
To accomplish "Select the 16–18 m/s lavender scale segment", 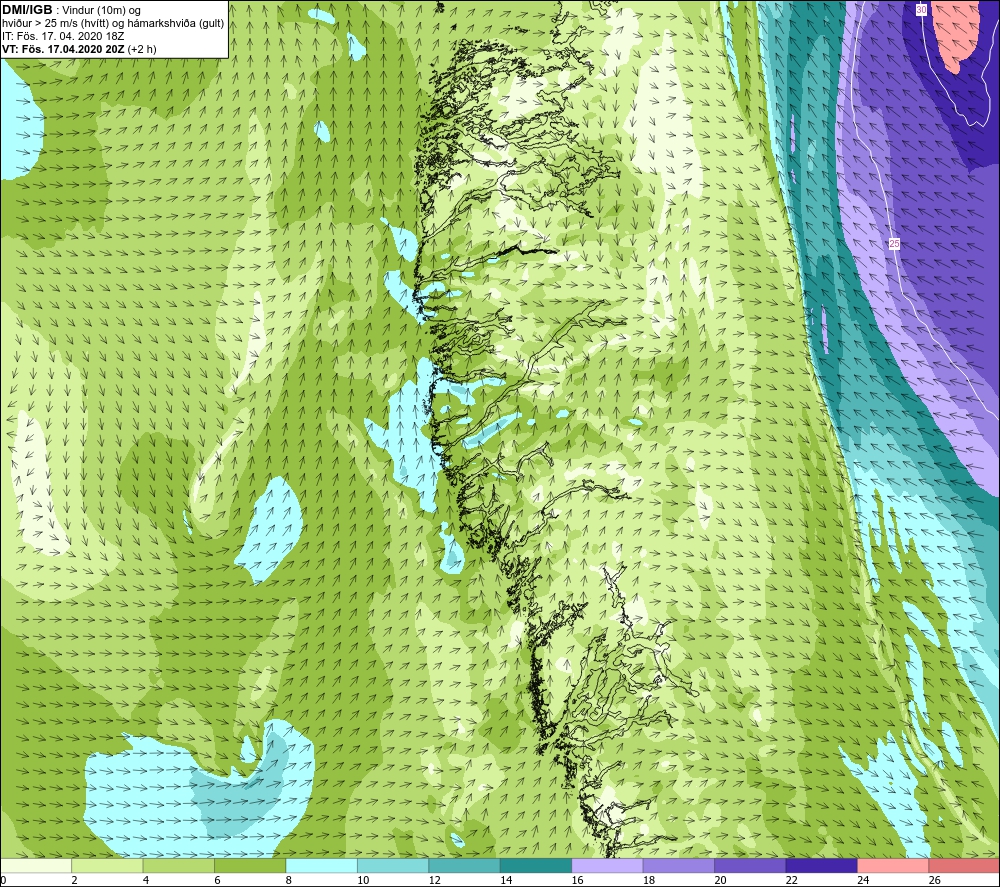I will coord(607,865).
